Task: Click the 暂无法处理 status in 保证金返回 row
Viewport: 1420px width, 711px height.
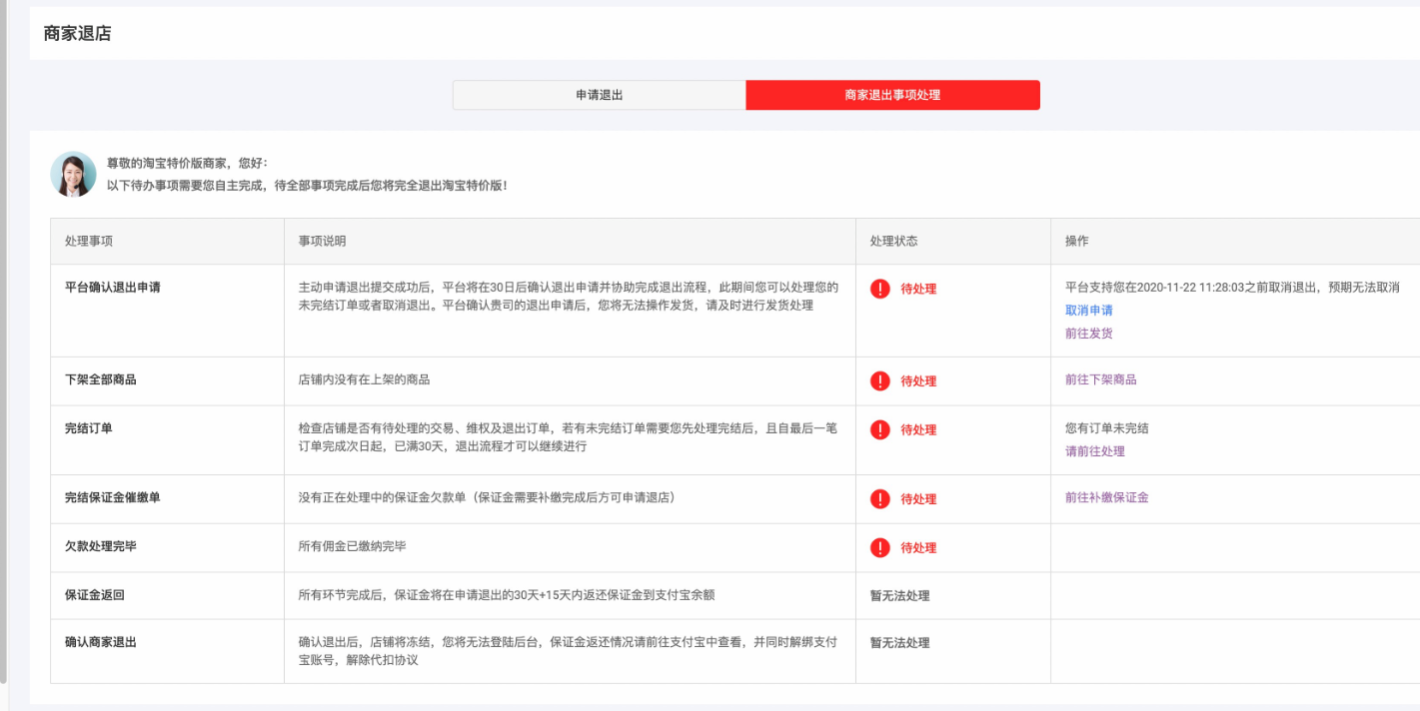Action: tap(894, 595)
